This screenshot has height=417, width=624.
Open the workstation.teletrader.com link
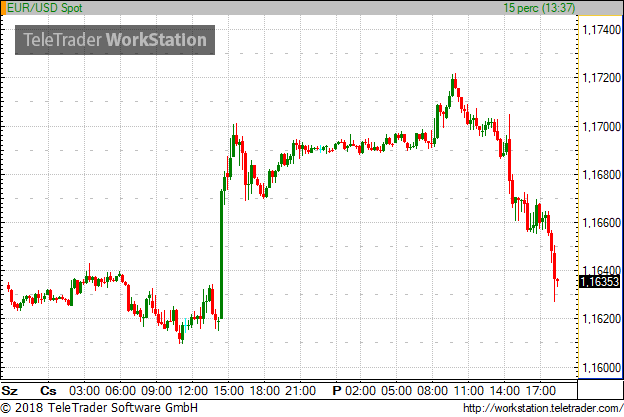point(543,408)
